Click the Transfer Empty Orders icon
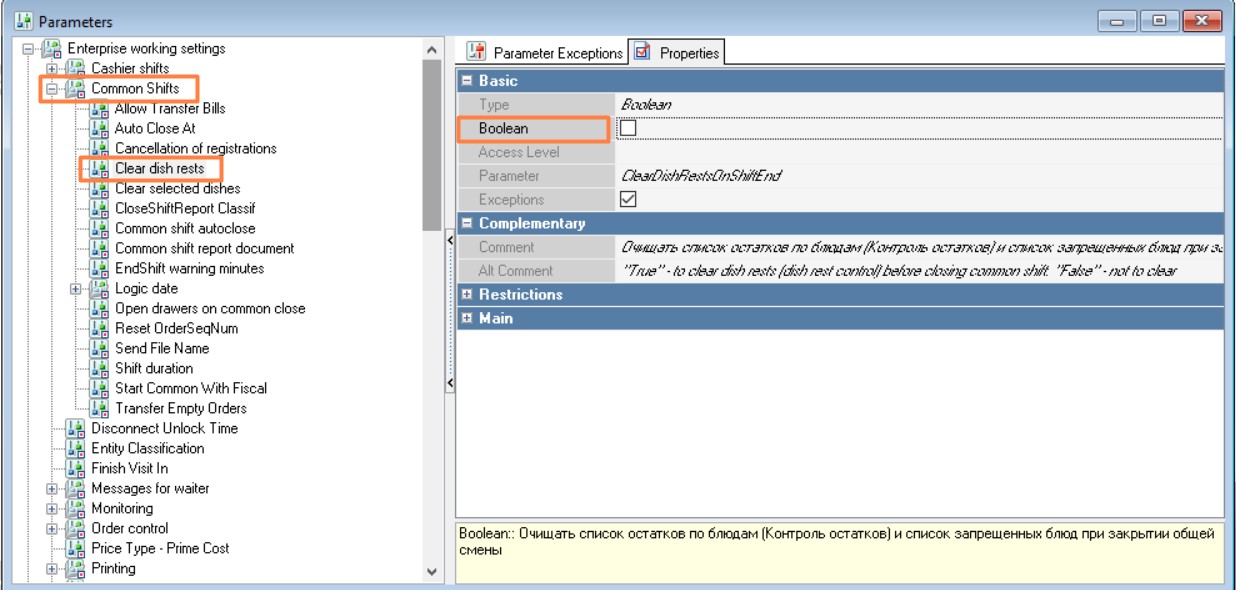The height and width of the screenshot is (590, 1236). pyautogui.click(x=98, y=408)
